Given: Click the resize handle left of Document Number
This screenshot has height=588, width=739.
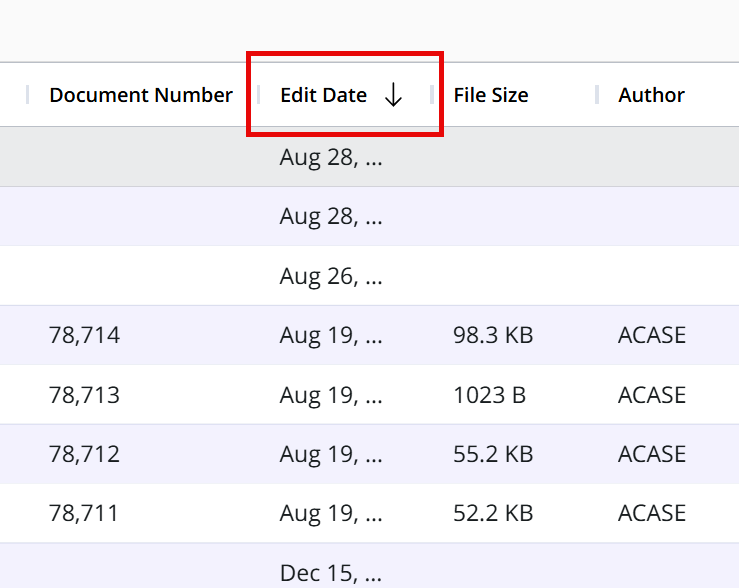Looking at the screenshot, I should (x=27, y=95).
